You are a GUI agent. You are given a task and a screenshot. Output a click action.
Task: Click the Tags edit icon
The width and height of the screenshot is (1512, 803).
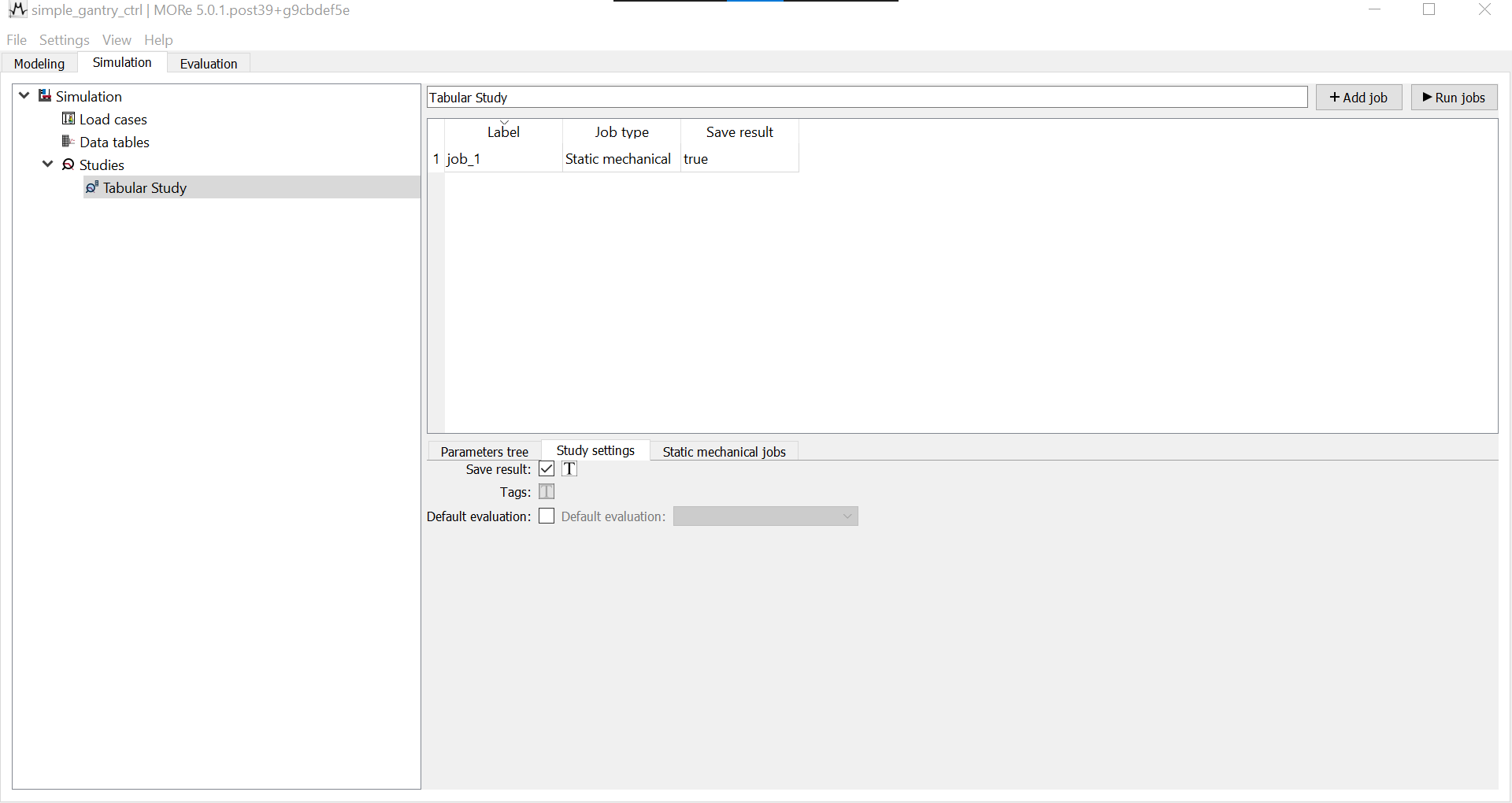pyautogui.click(x=546, y=491)
